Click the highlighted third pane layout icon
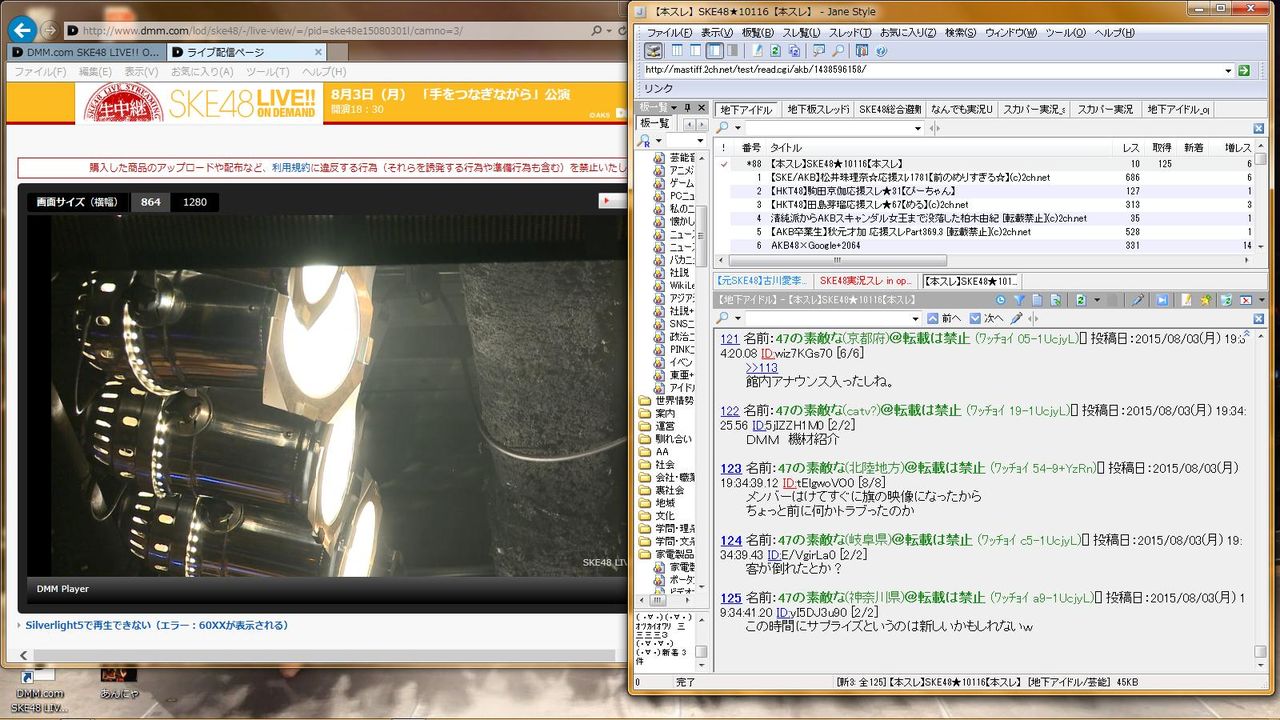The image size is (1280, 720). 715,50
